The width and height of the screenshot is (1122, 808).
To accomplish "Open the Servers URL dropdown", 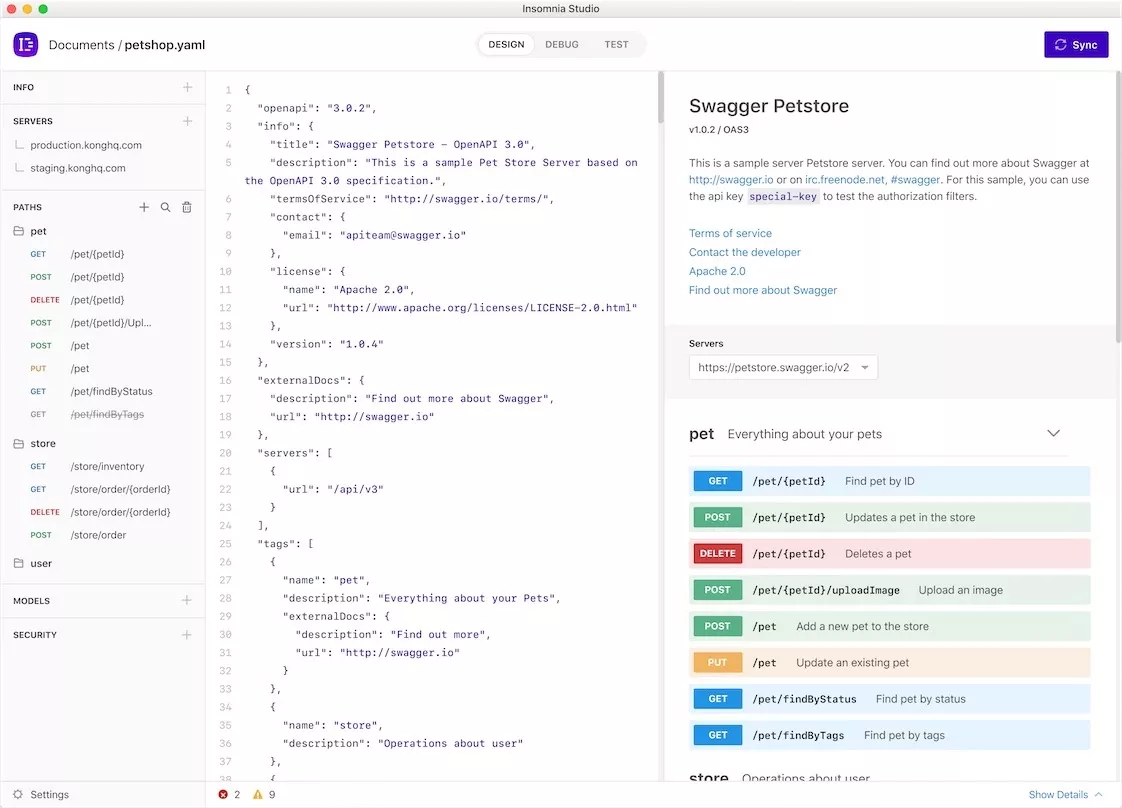I will click(x=783, y=367).
